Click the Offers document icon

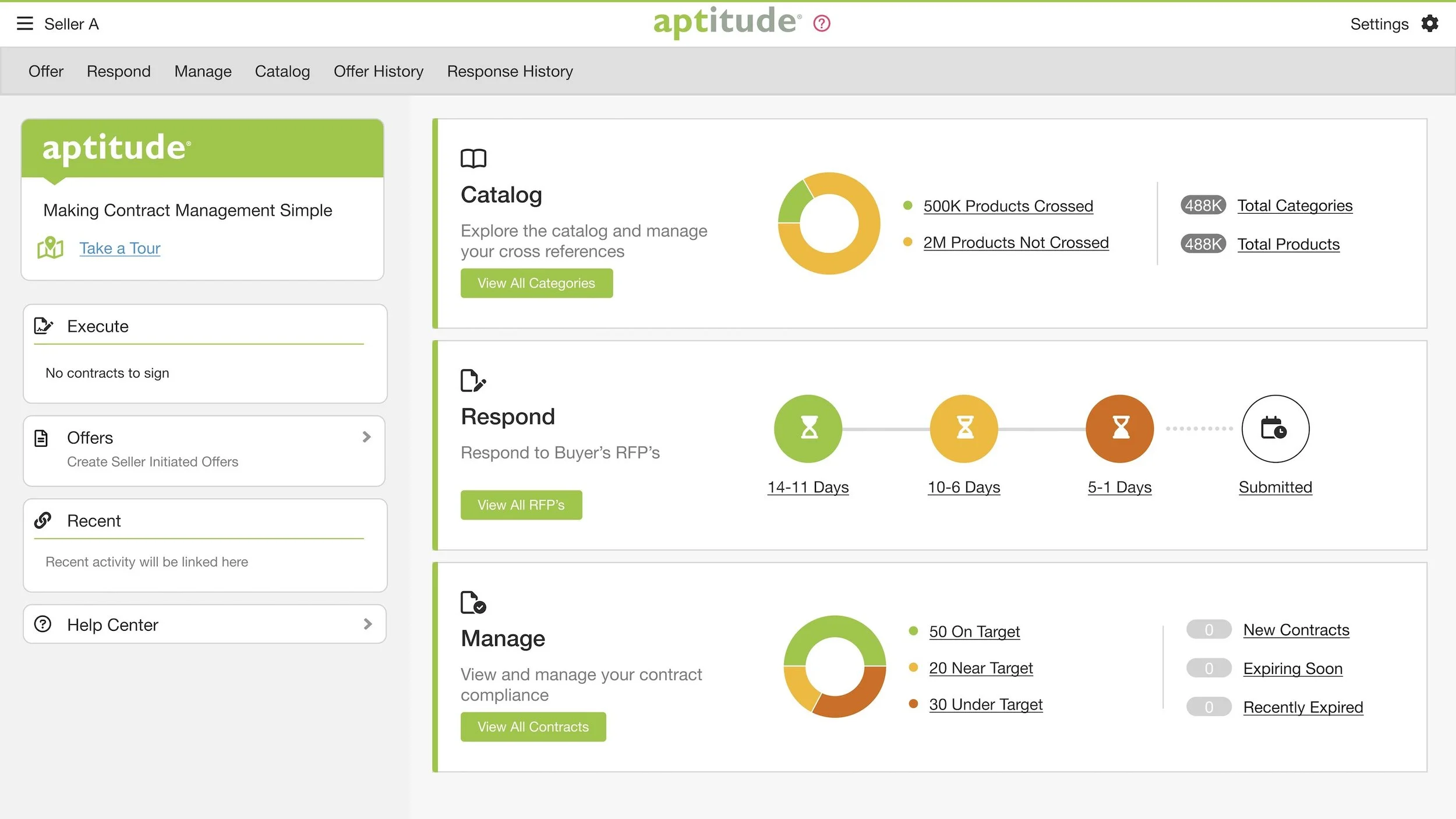[x=41, y=437]
